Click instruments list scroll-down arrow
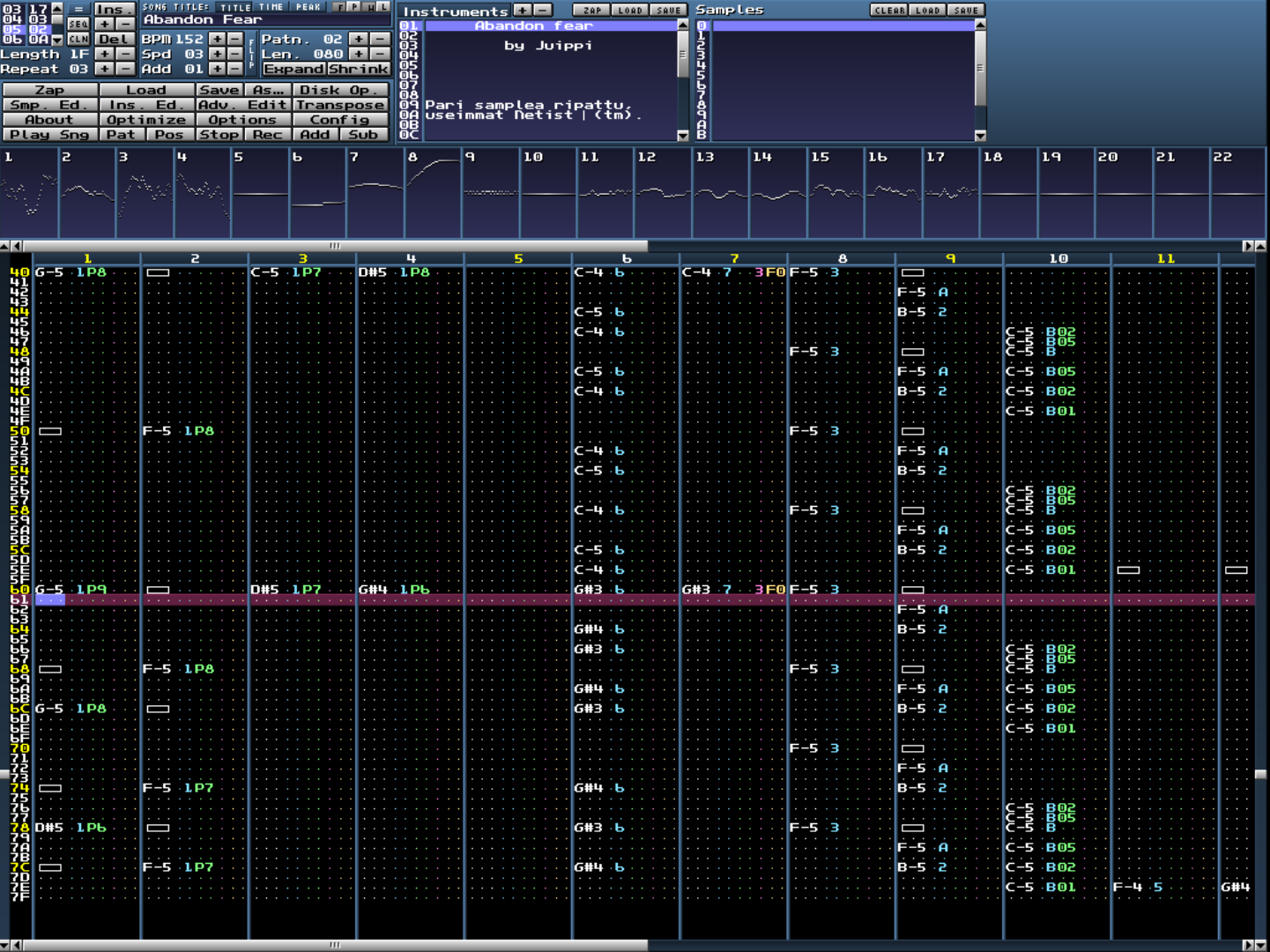This screenshot has width=1270, height=952. [682, 135]
